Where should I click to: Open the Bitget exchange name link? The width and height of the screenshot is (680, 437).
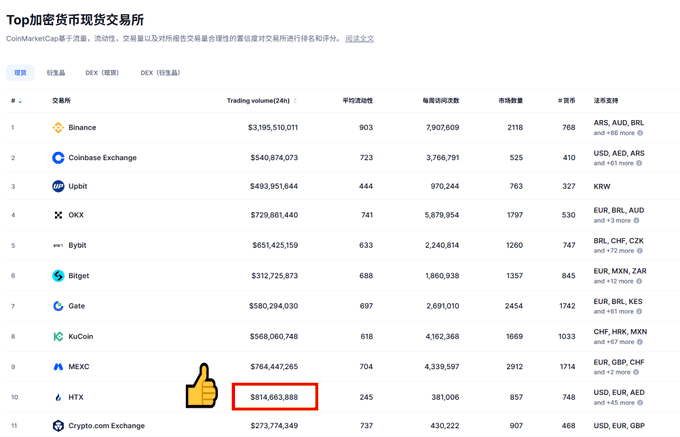coord(78,276)
